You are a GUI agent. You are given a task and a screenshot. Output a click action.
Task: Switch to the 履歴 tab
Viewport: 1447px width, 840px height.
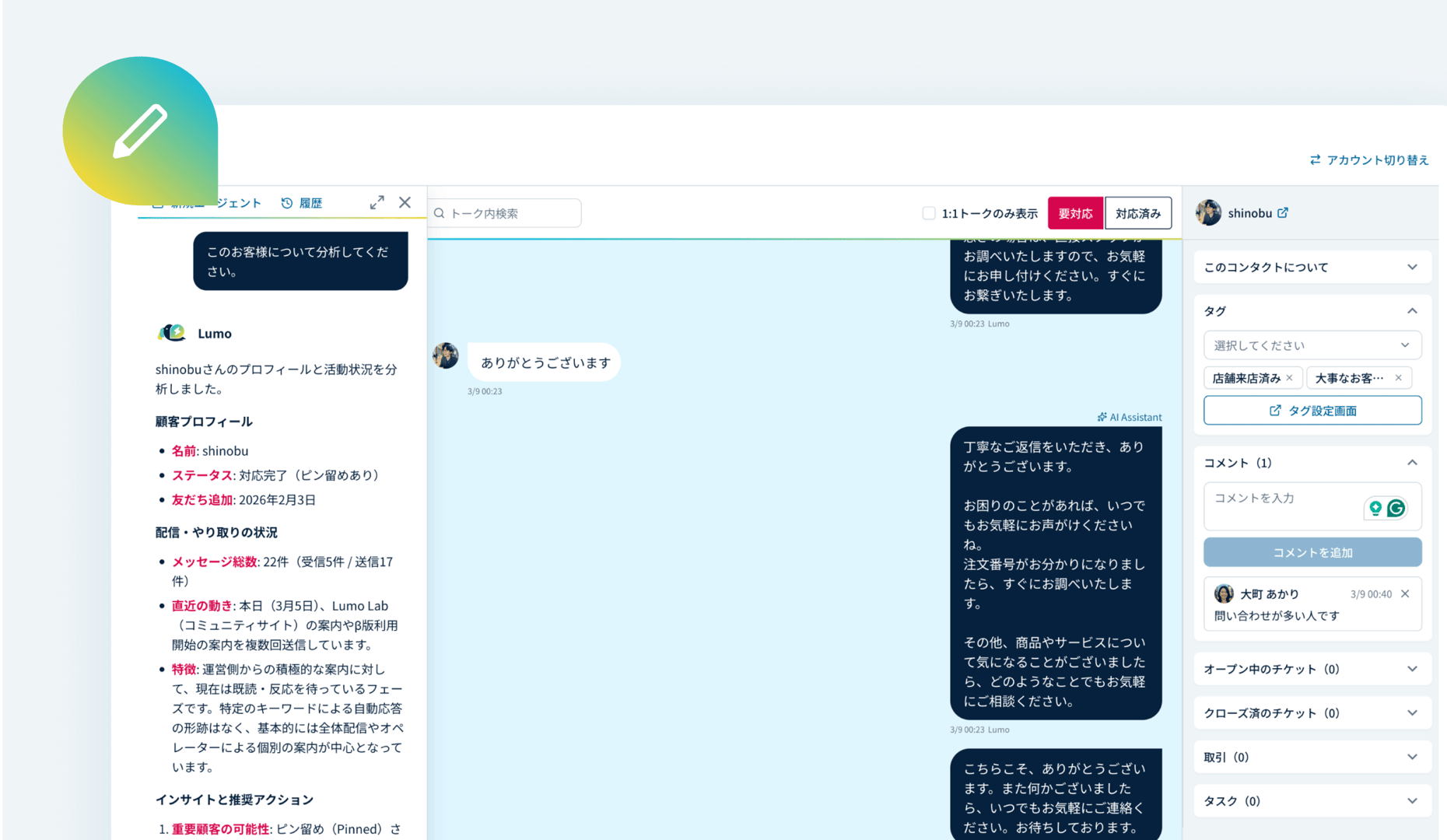(302, 203)
